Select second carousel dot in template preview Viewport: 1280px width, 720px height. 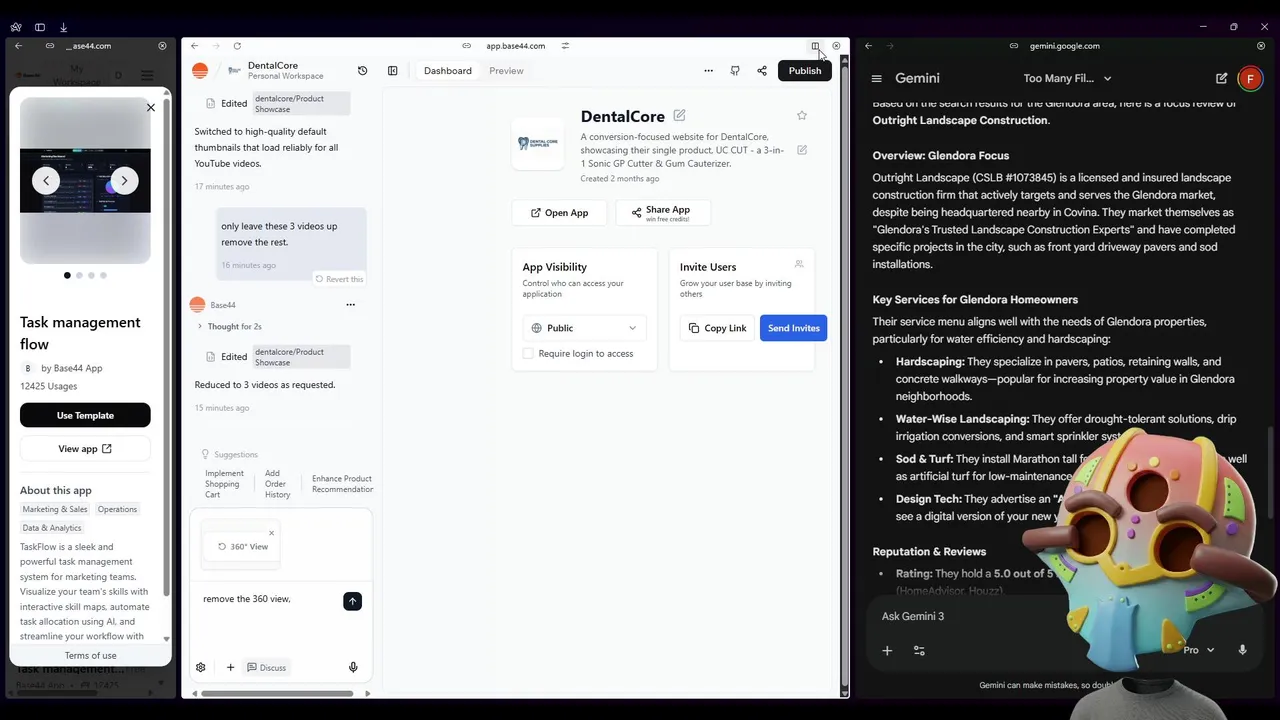[79, 275]
